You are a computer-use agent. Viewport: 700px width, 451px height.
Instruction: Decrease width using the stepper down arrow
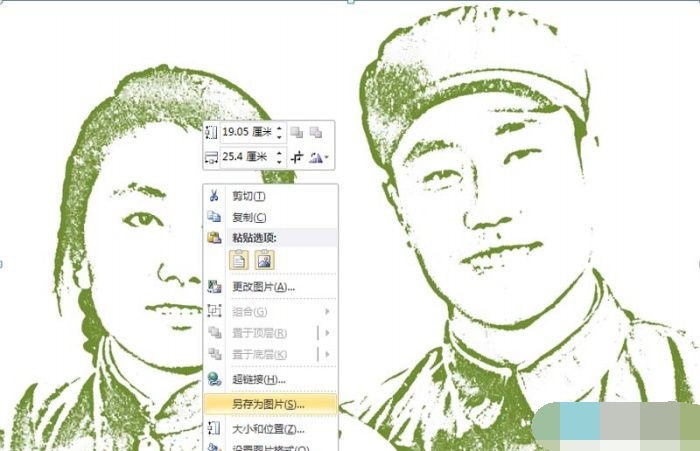point(279,161)
